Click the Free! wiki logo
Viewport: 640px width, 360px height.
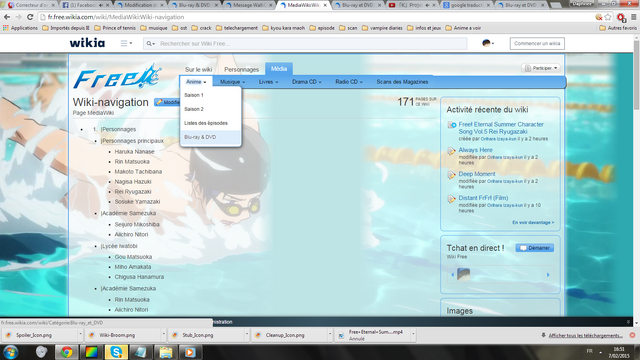tap(117, 77)
